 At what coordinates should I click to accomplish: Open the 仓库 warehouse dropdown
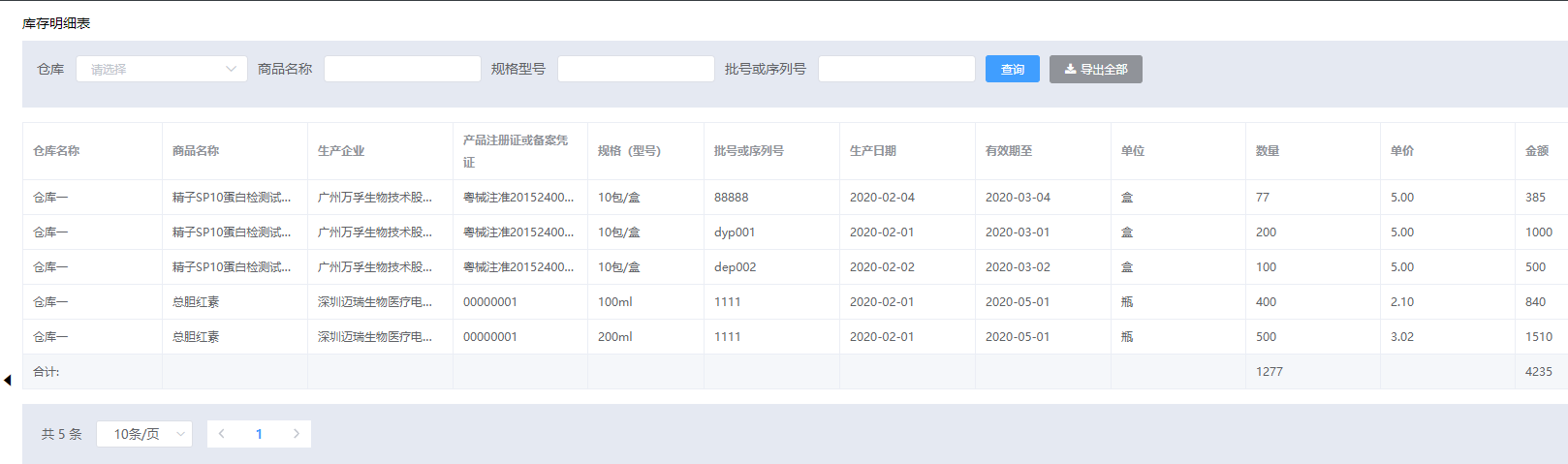point(161,69)
